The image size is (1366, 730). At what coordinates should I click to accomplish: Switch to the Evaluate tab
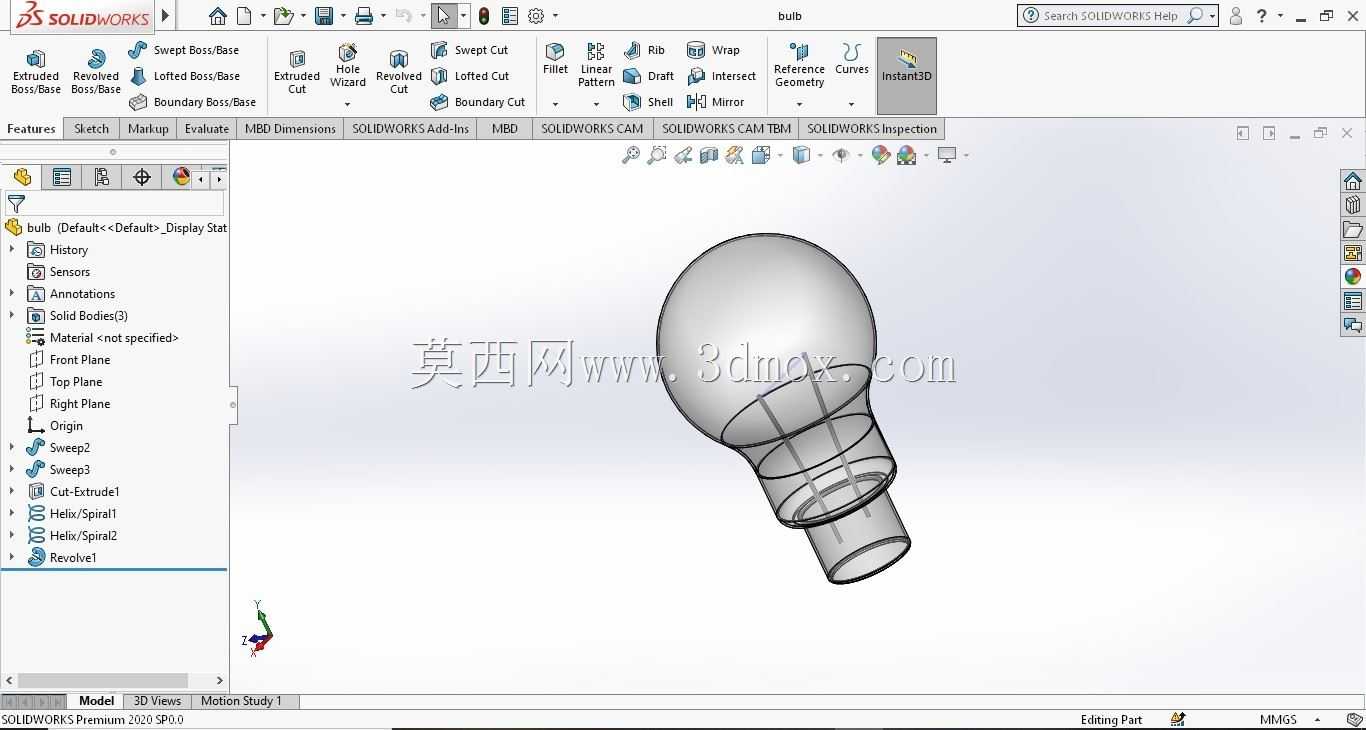207,129
